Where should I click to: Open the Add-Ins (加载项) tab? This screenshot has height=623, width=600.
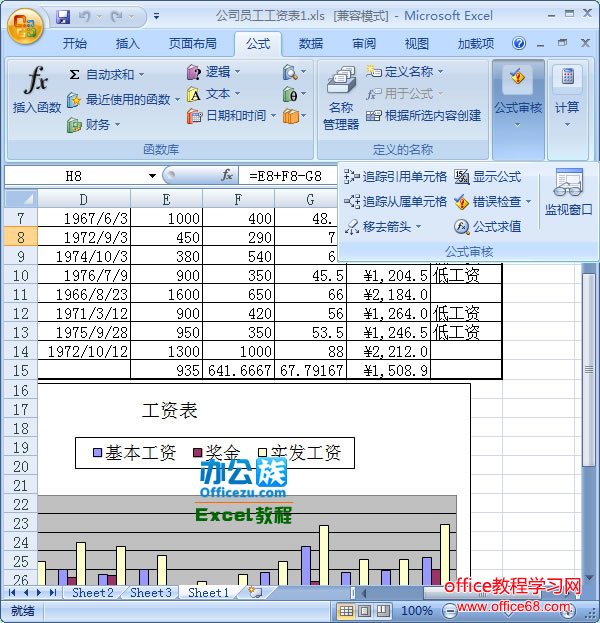point(476,43)
